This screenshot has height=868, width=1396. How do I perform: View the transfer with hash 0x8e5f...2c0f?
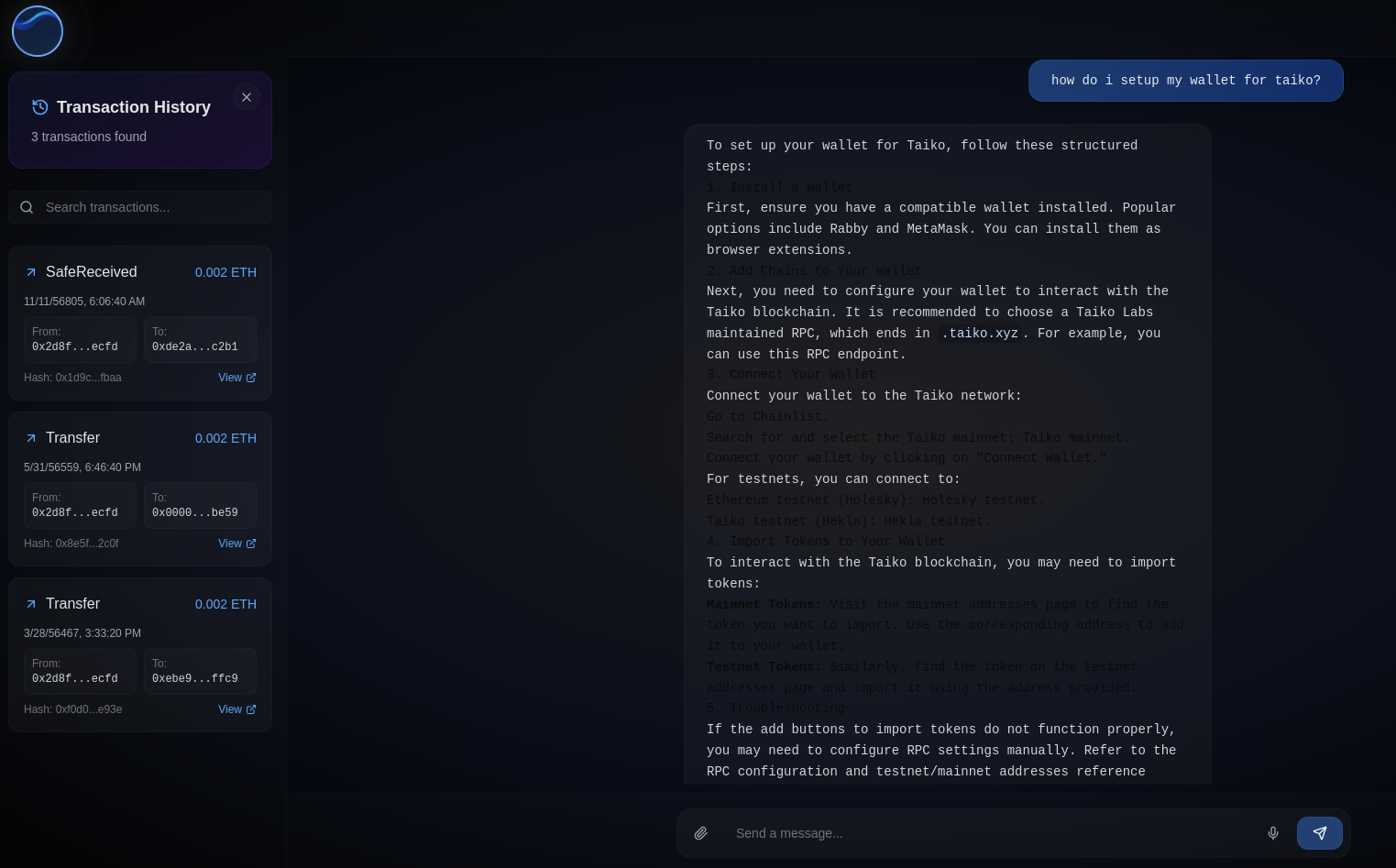(x=236, y=544)
